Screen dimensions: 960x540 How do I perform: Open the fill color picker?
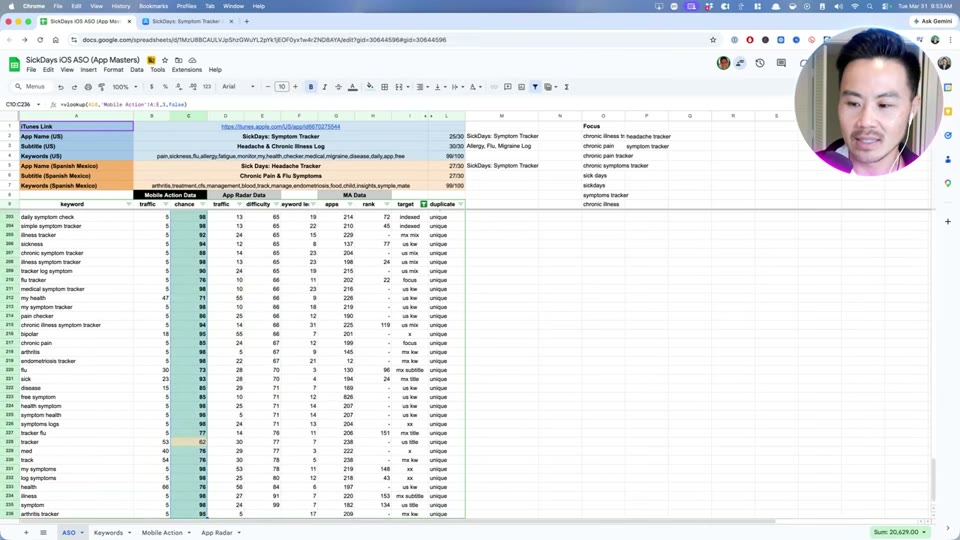(370, 87)
